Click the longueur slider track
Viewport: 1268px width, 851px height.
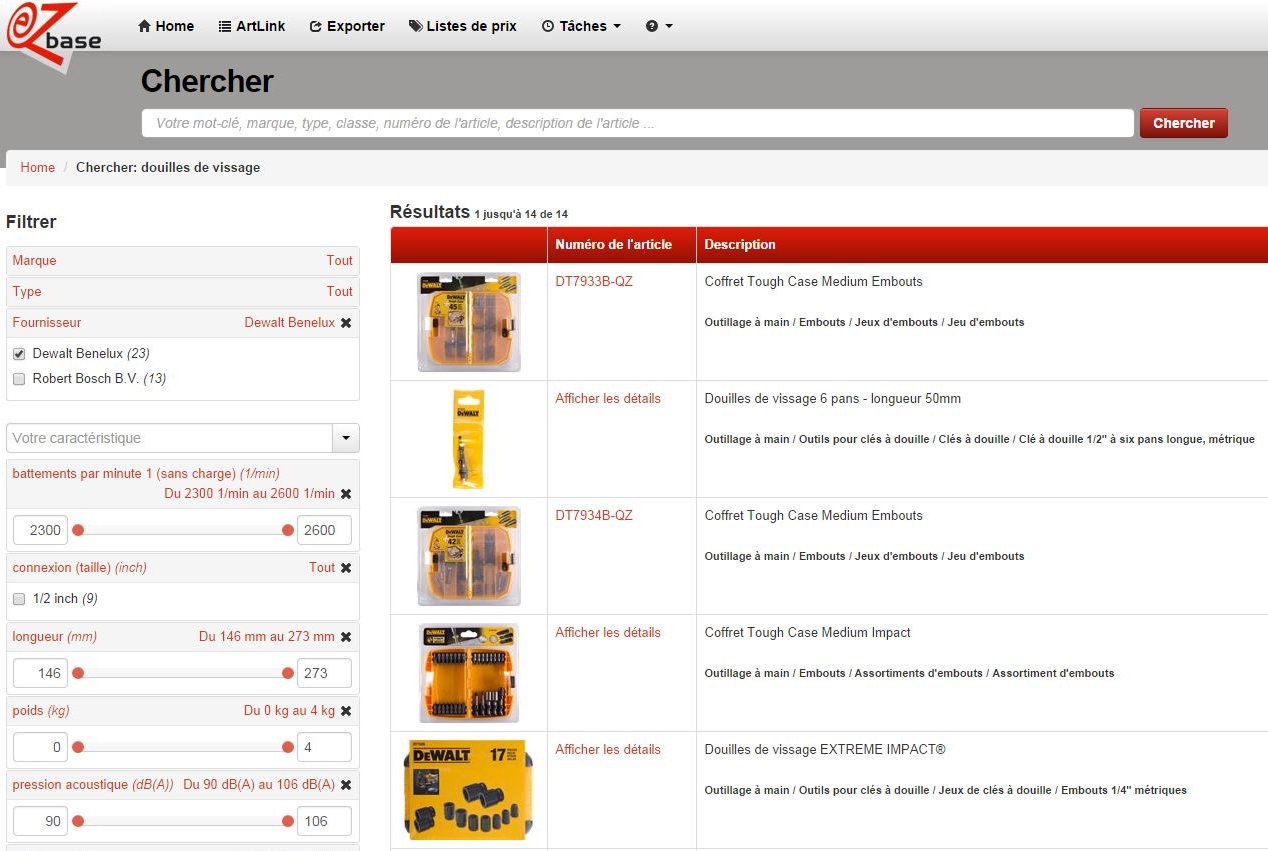183,673
